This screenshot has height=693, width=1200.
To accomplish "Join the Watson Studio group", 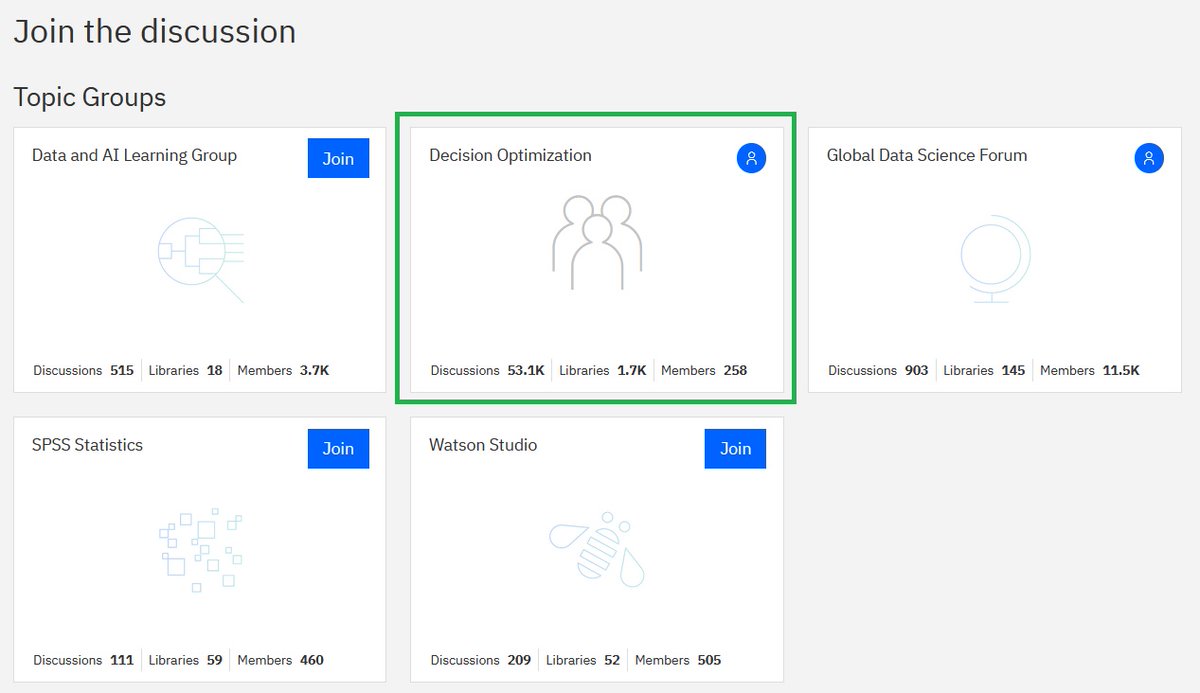I will point(735,448).
